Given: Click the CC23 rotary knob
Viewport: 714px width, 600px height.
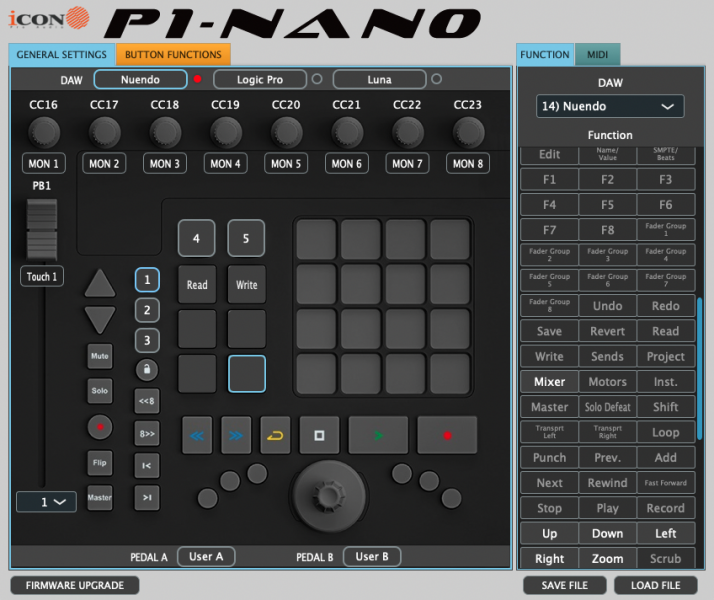Looking at the screenshot, I should coord(468,132).
